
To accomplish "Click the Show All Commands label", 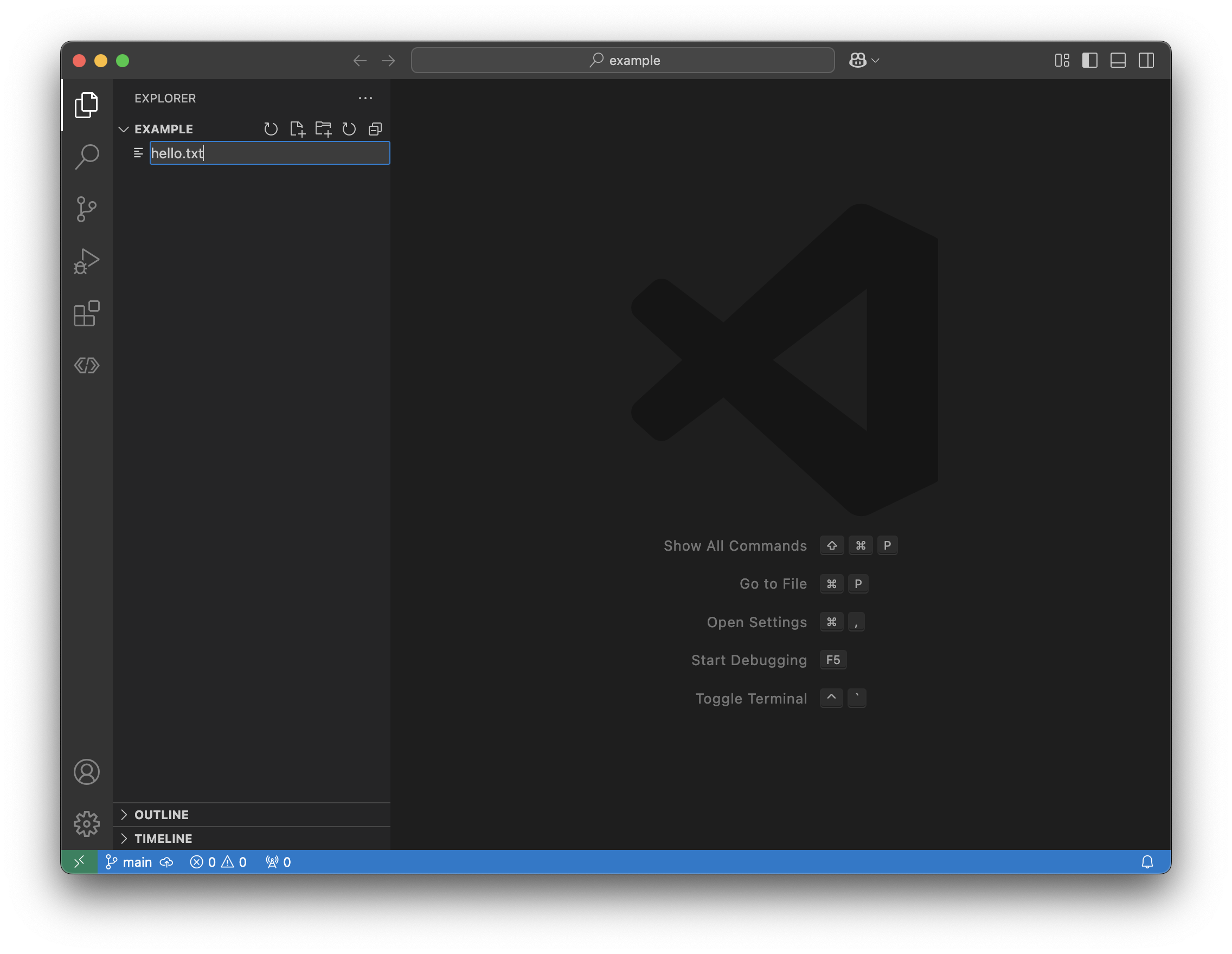I will click(735, 546).
